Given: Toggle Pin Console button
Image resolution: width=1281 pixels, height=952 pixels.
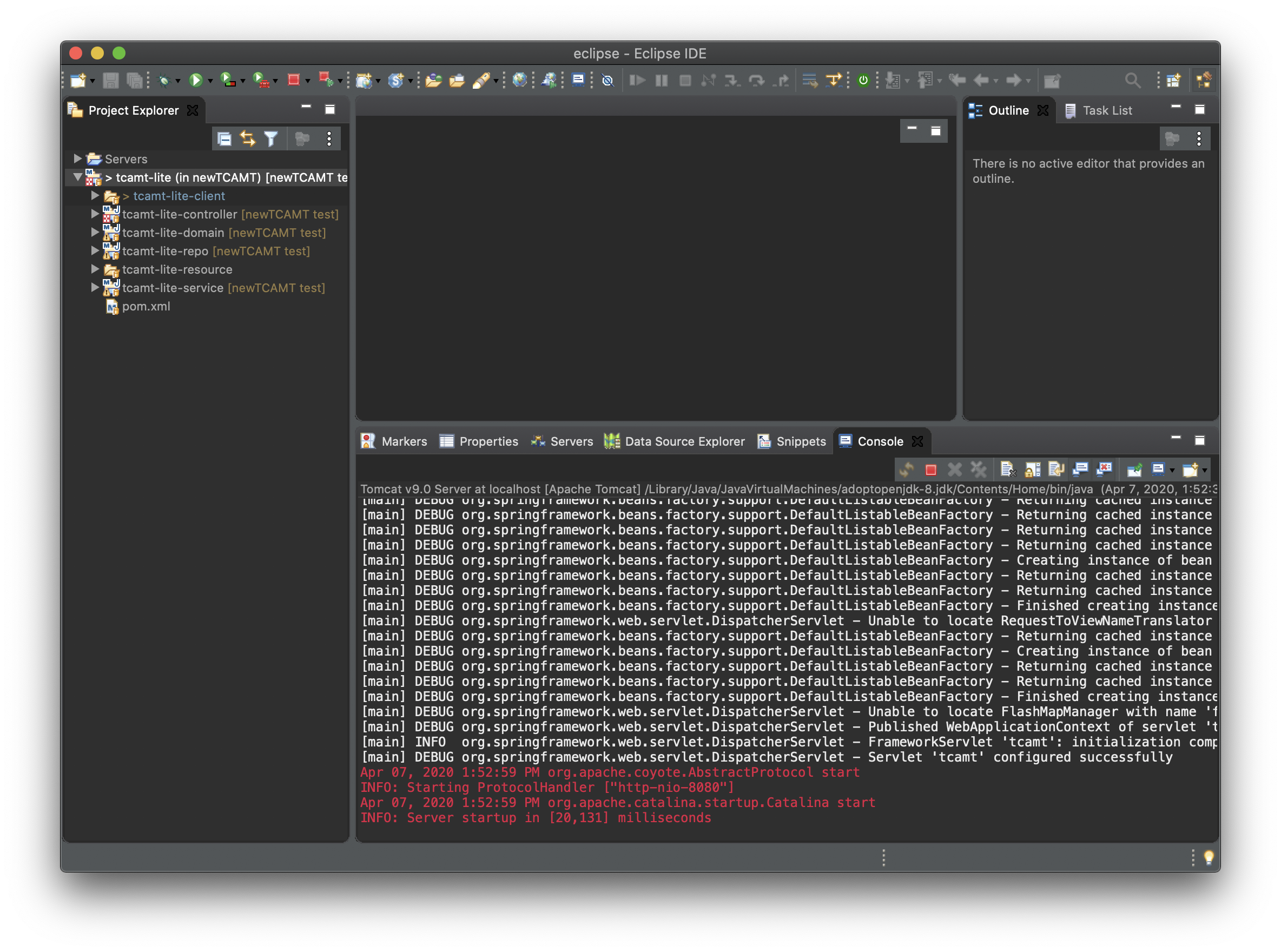Looking at the screenshot, I should coord(1134,470).
